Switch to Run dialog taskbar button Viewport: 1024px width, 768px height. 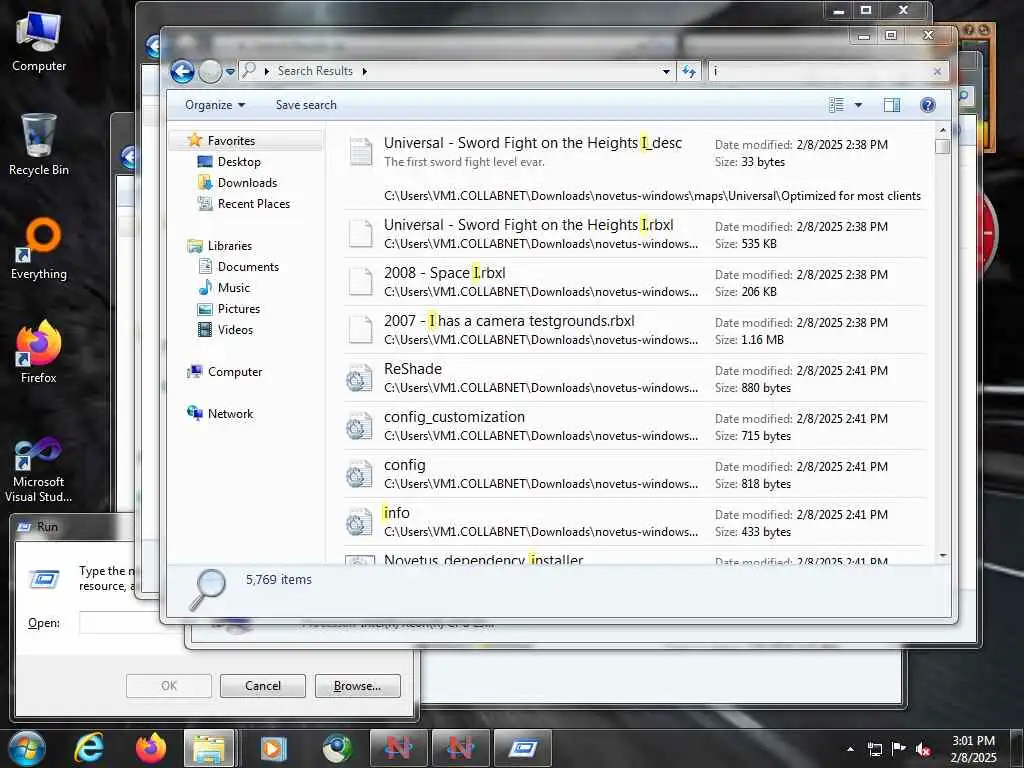(522, 748)
